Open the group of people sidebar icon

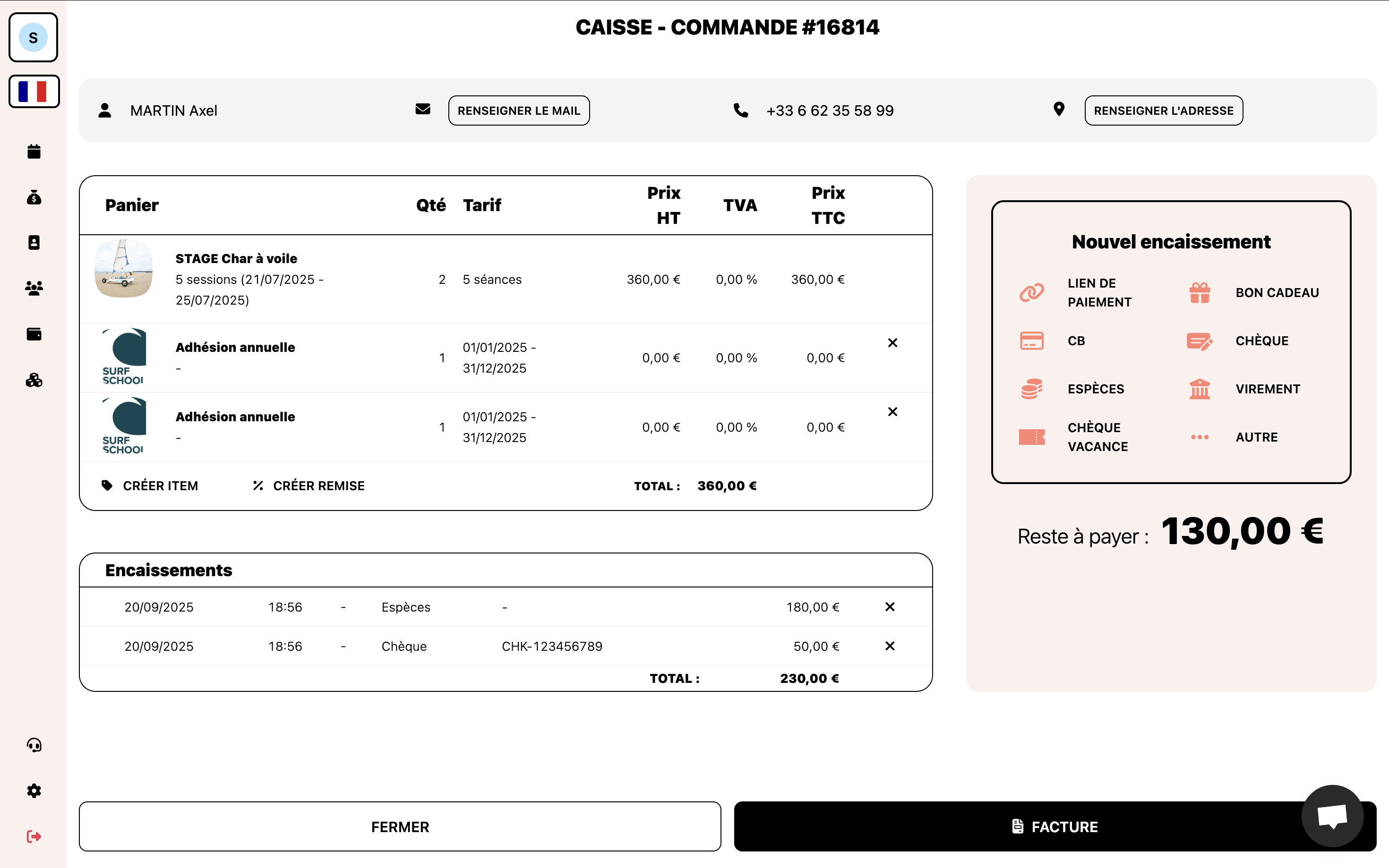34,288
